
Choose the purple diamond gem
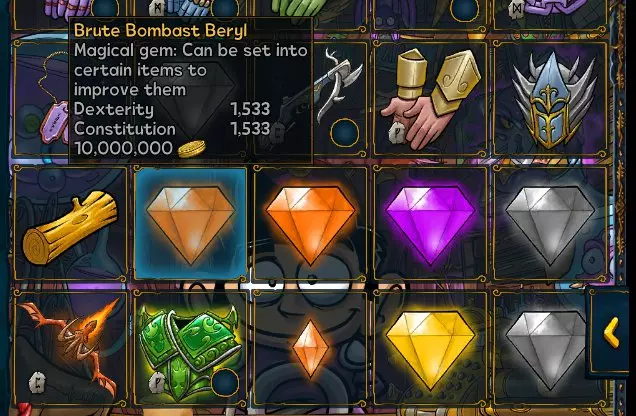pos(430,225)
